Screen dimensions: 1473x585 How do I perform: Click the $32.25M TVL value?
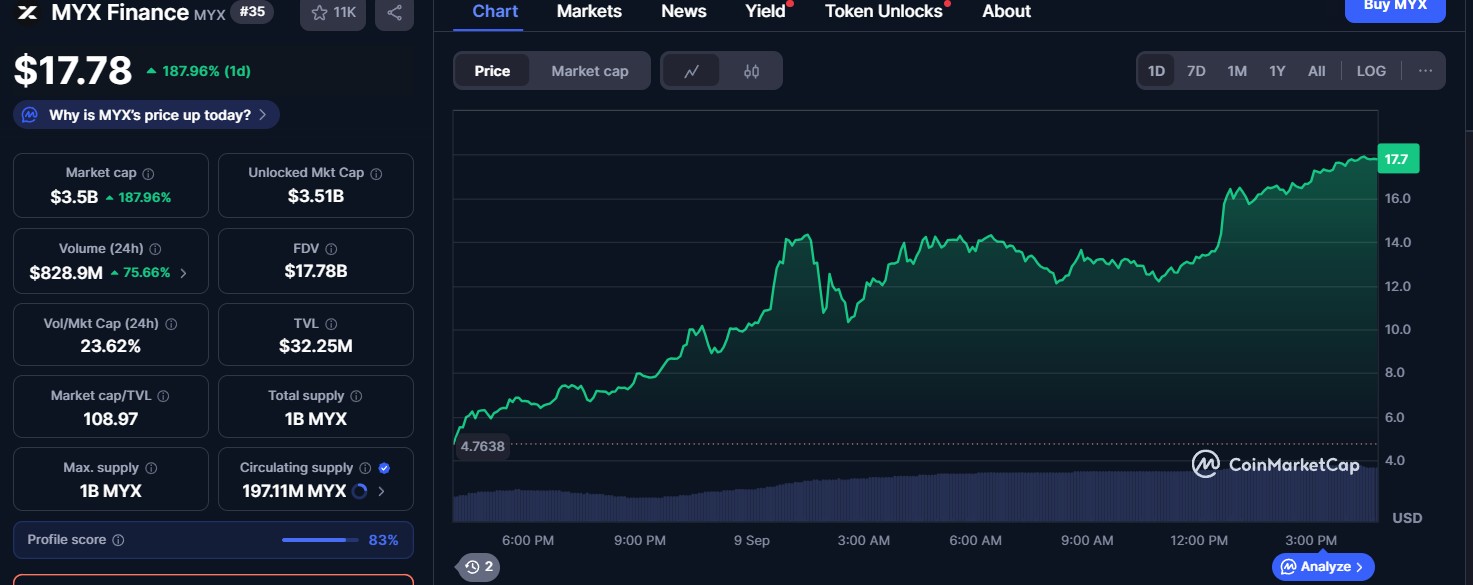(316, 347)
